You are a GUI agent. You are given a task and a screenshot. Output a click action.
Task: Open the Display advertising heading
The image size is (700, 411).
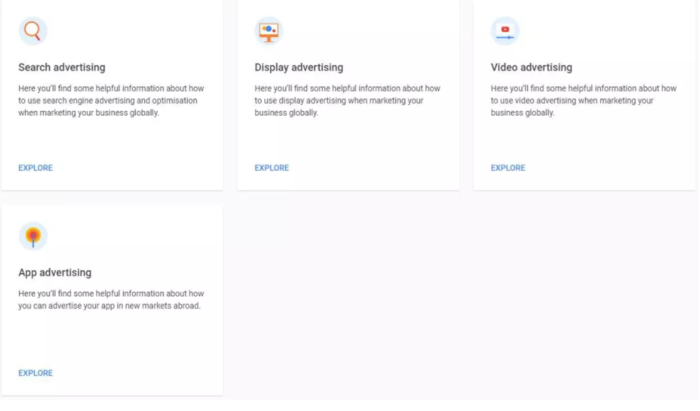tap(299, 67)
